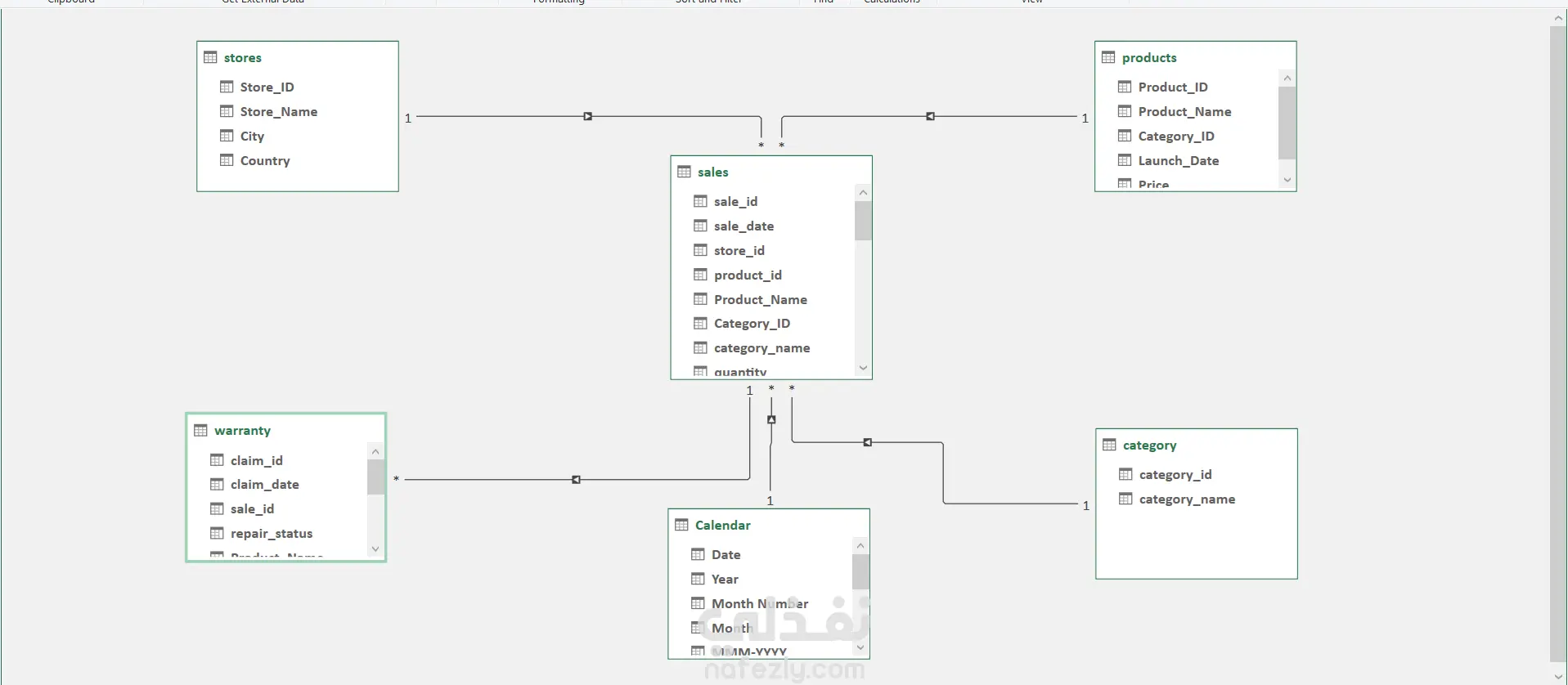Viewport: 1568px width, 685px height.
Task: Click the products table scroll-down arrow
Action: tap(1287, 180)
